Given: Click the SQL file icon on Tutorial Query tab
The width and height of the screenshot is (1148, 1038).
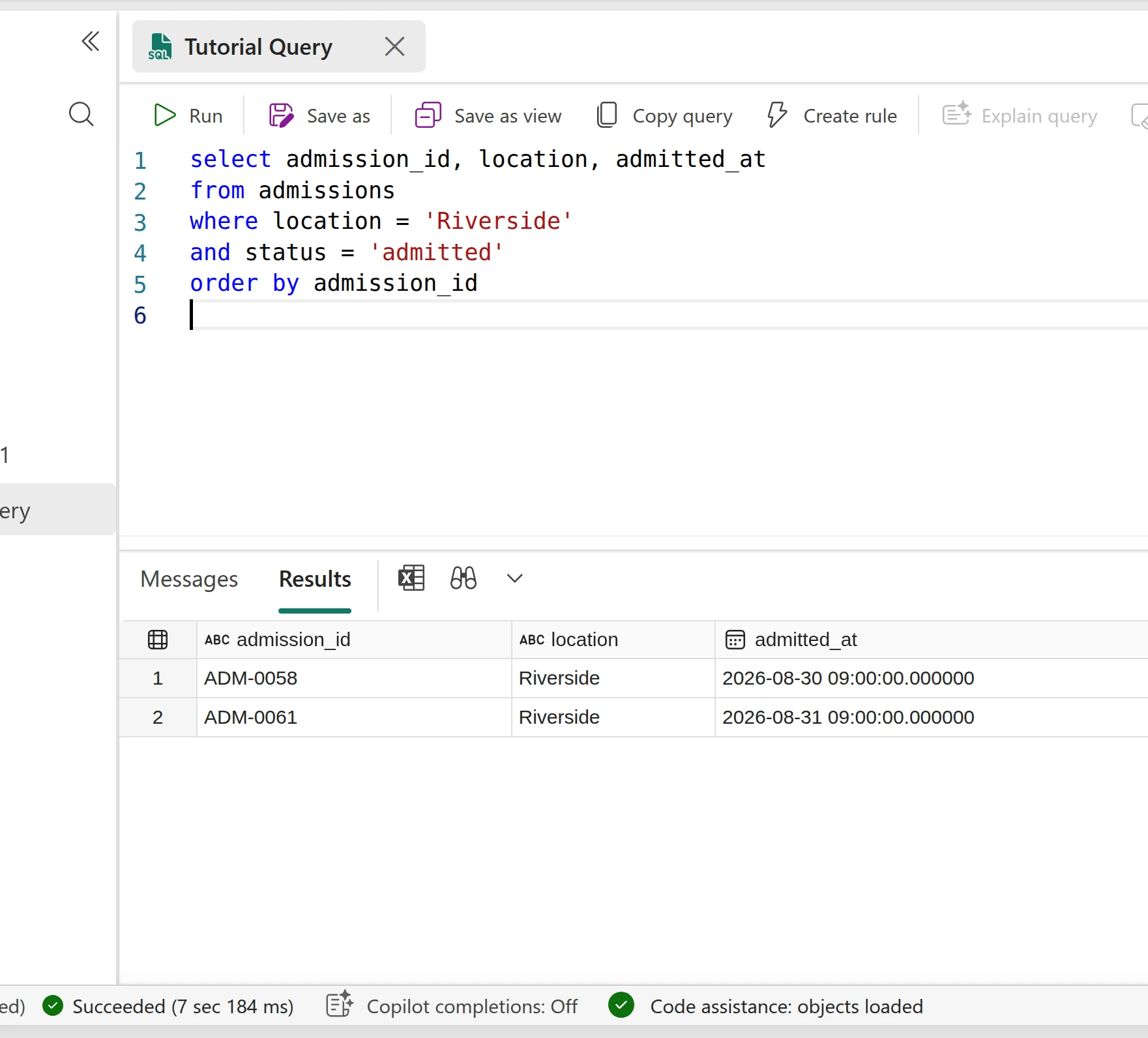Looking at the screenshot, I should pyautogui.click(x=160, y=47).
